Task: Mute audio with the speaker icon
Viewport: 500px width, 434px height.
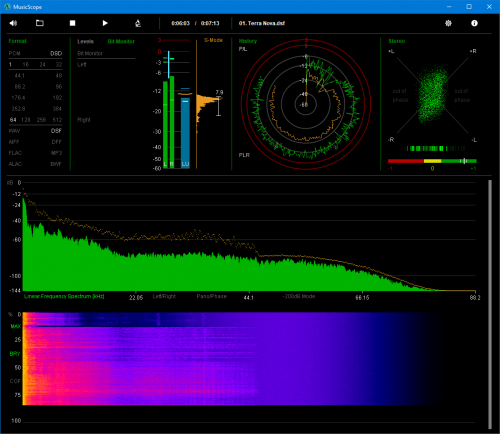Action: point(13,23)
